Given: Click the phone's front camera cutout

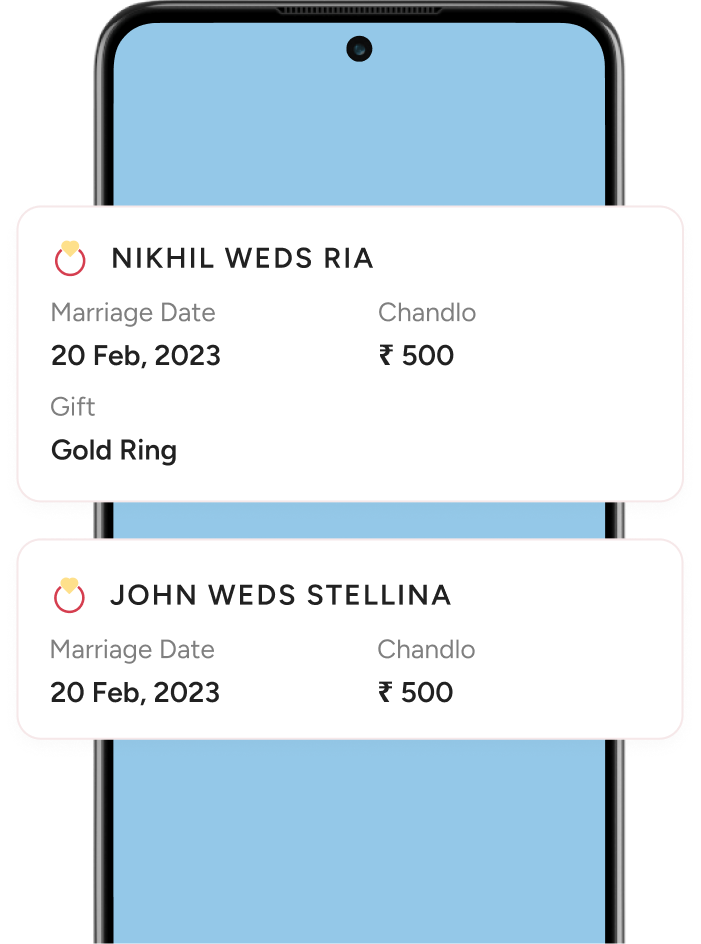Looking at the screenshot, I should [x=359, y=49].
